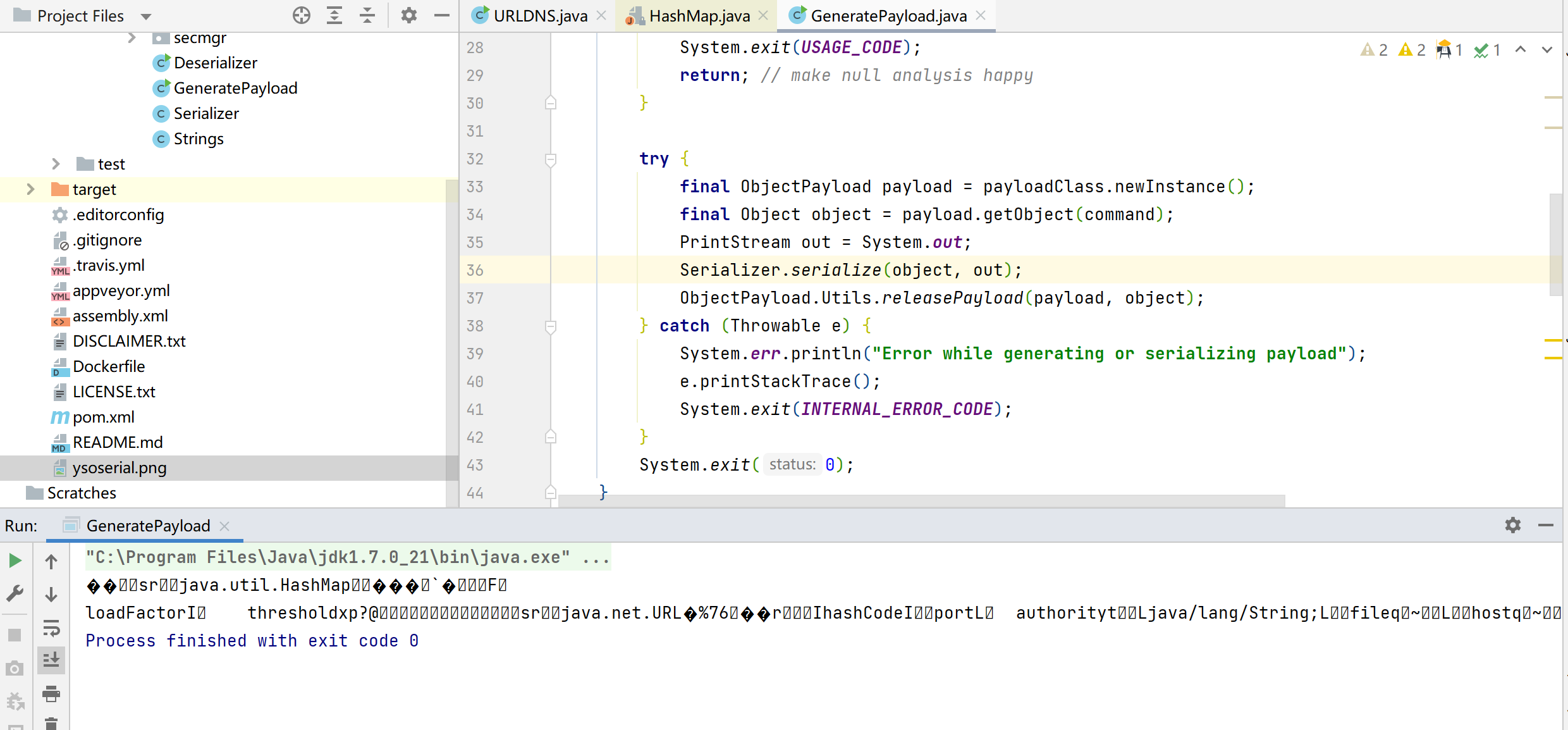Toggle scroll to end of console

51,660
